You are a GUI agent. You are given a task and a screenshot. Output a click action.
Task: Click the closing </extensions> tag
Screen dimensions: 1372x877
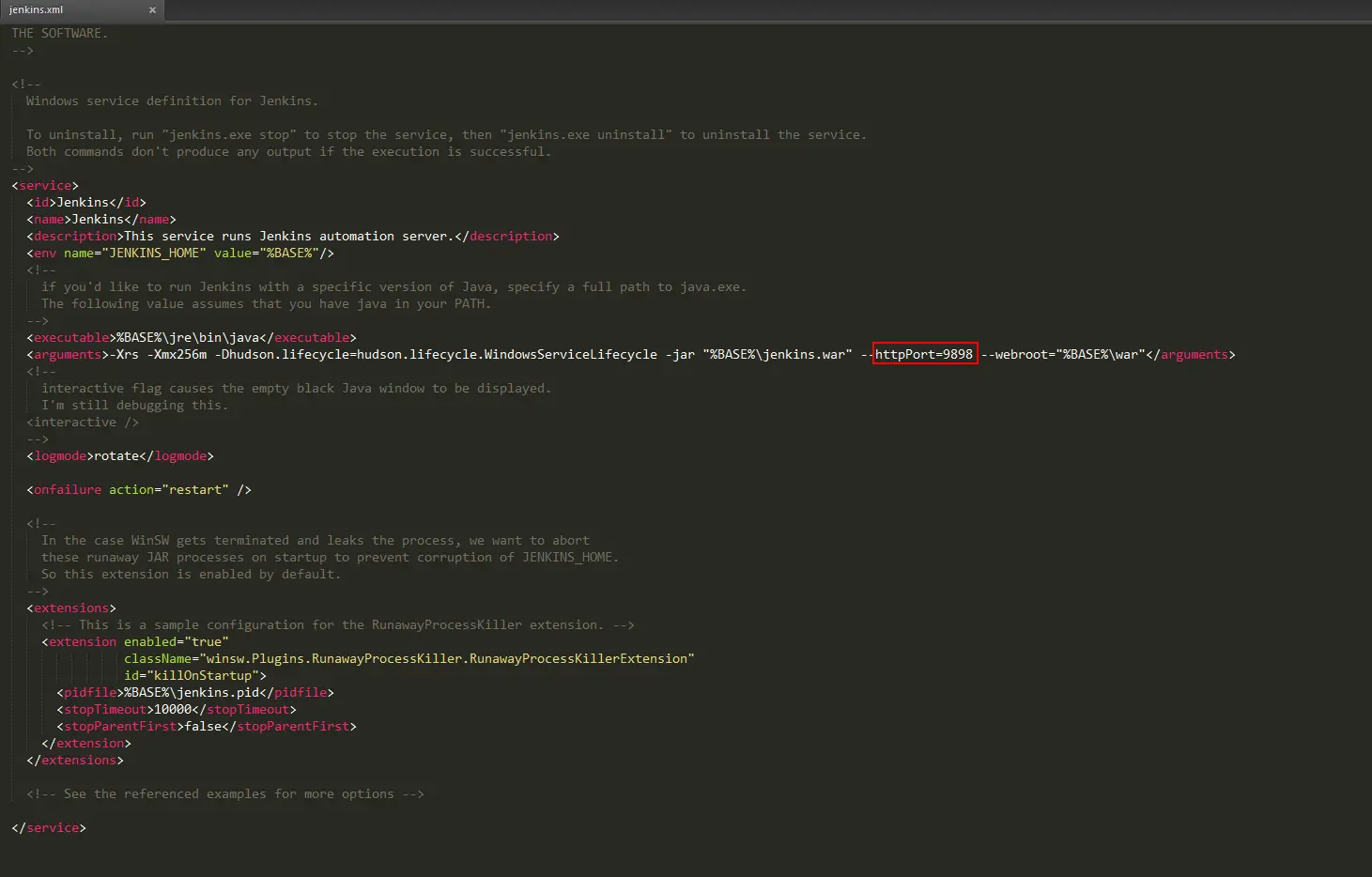click(x=75, y=760)
